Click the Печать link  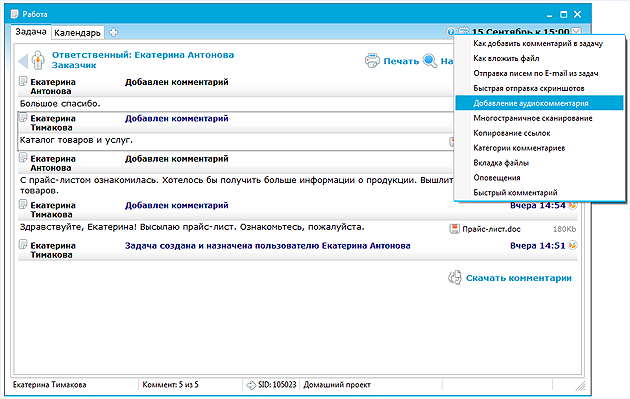pyautogui.click(x=401, y=61)
